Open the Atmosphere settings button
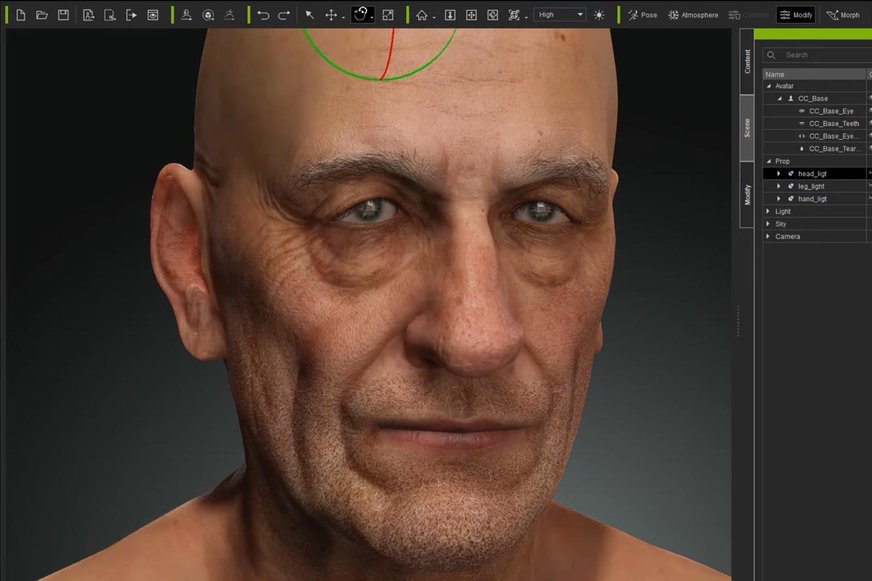872x581 pixels. pyautogui.click(x=693, y=15)
